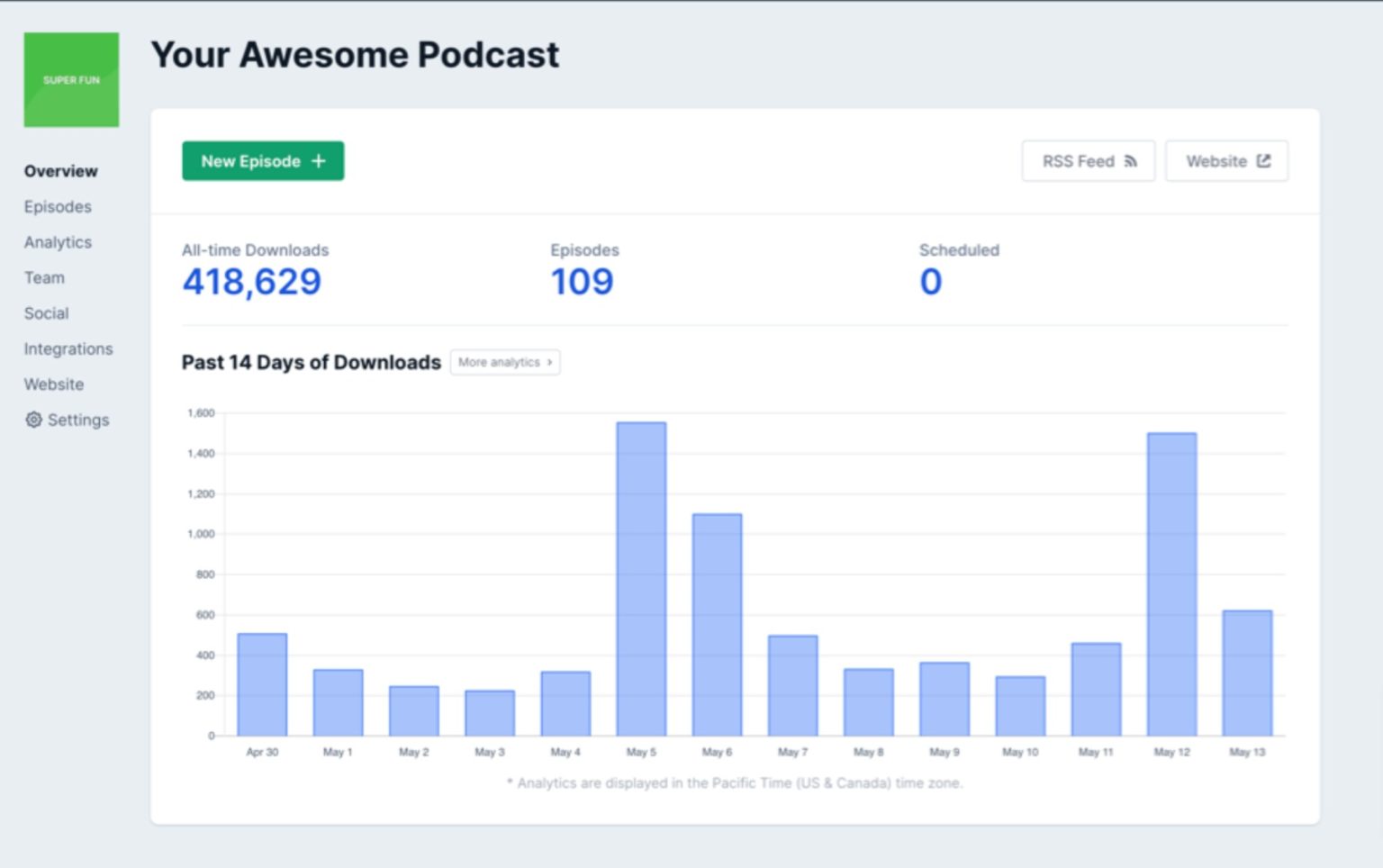This screenshot has height=868, width=1383.
Task: Click the Website button at top right
Action: [1225, 160]
